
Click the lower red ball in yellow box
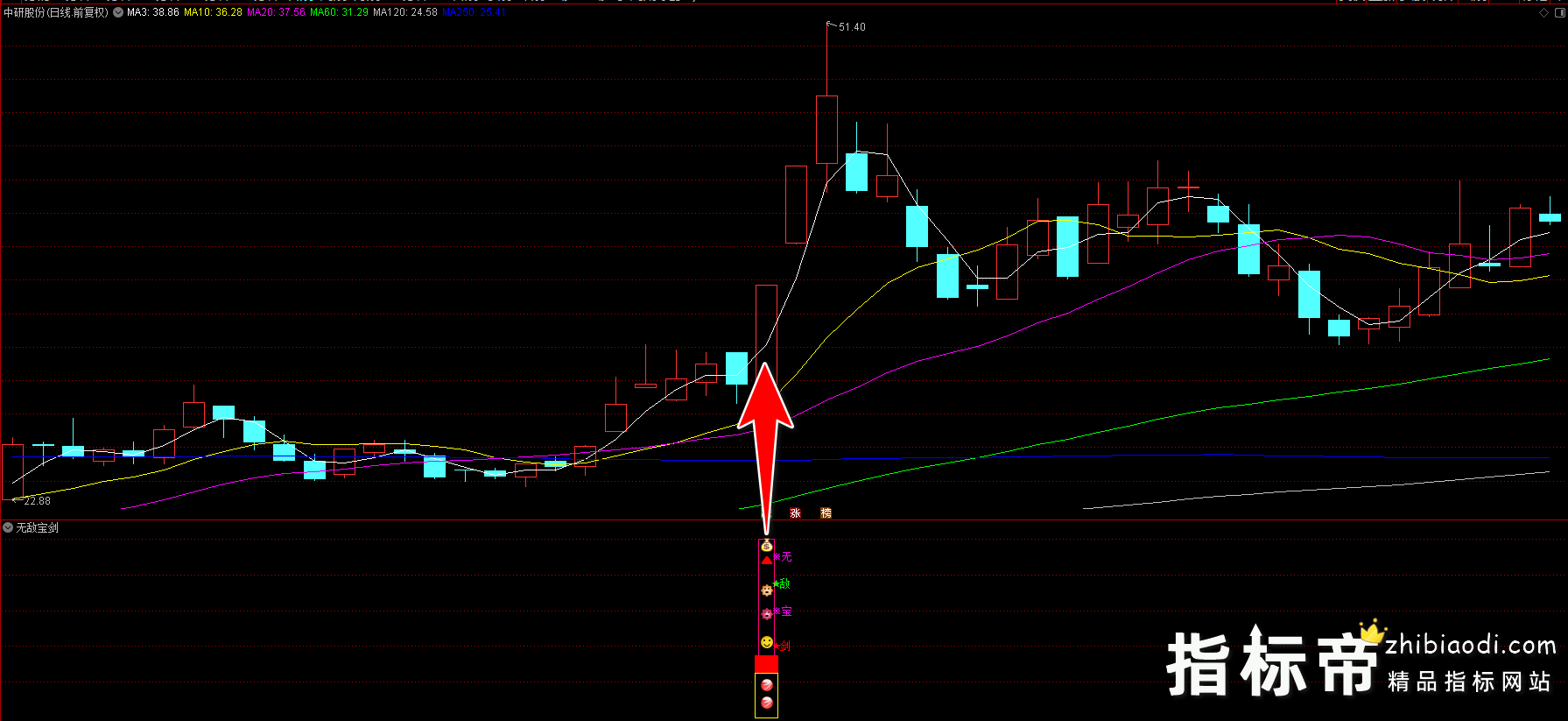coord(767,703)
